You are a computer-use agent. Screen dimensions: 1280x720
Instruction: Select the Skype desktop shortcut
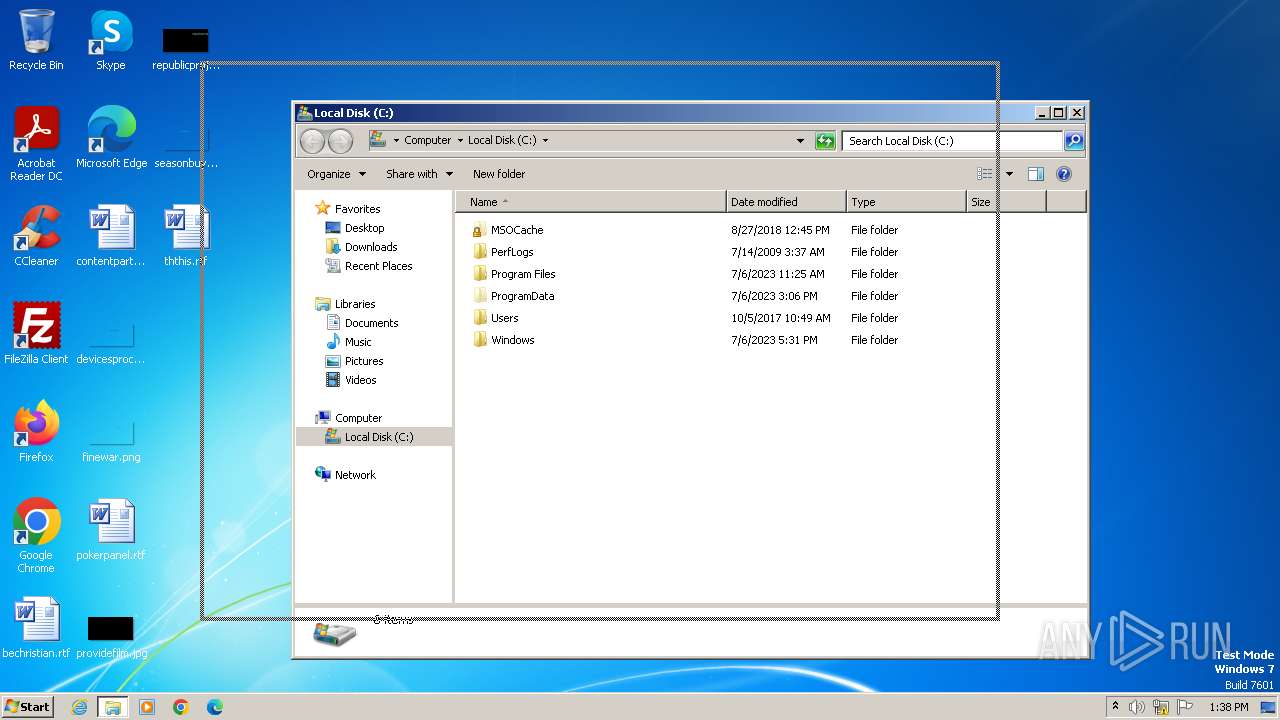(111, 40)
